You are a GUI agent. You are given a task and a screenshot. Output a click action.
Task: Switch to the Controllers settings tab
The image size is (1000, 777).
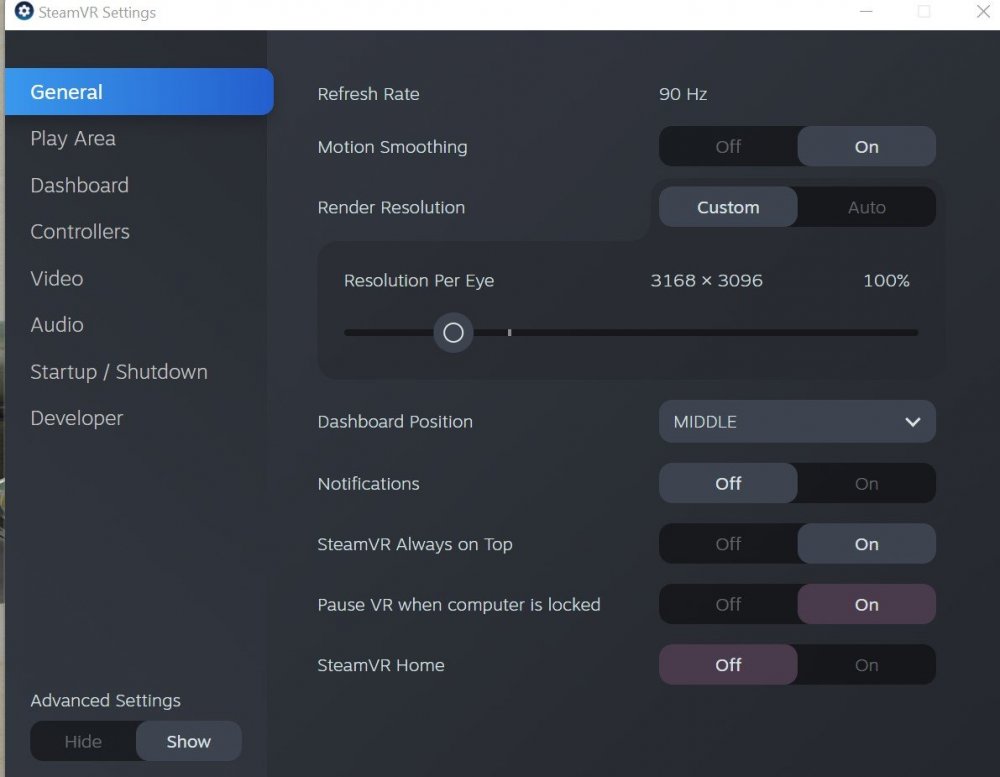tap(80, 232)
